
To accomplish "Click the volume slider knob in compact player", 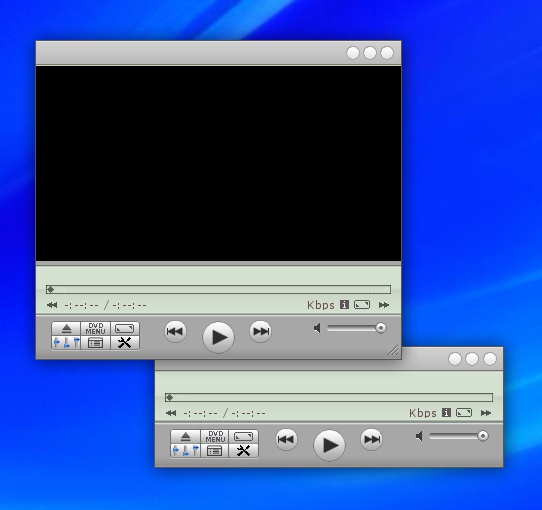I will [x=483, y=436].
